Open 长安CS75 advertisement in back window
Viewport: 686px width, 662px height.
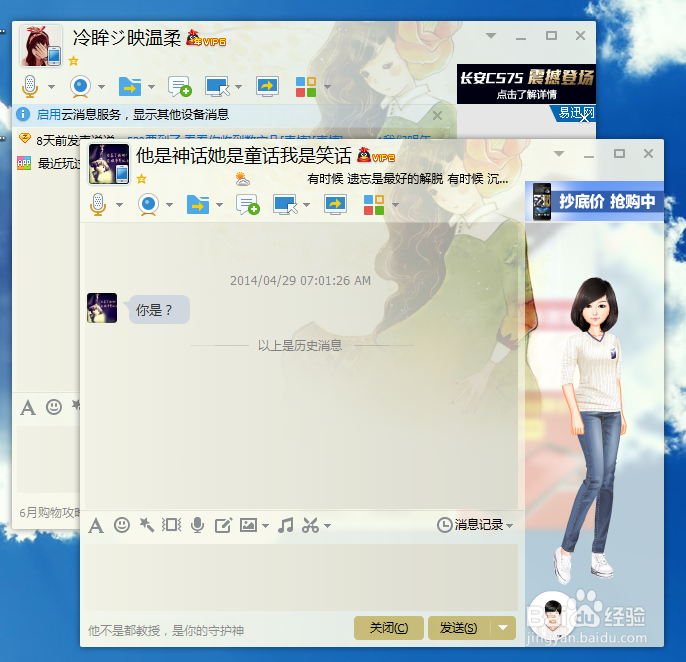pos(526,84)
